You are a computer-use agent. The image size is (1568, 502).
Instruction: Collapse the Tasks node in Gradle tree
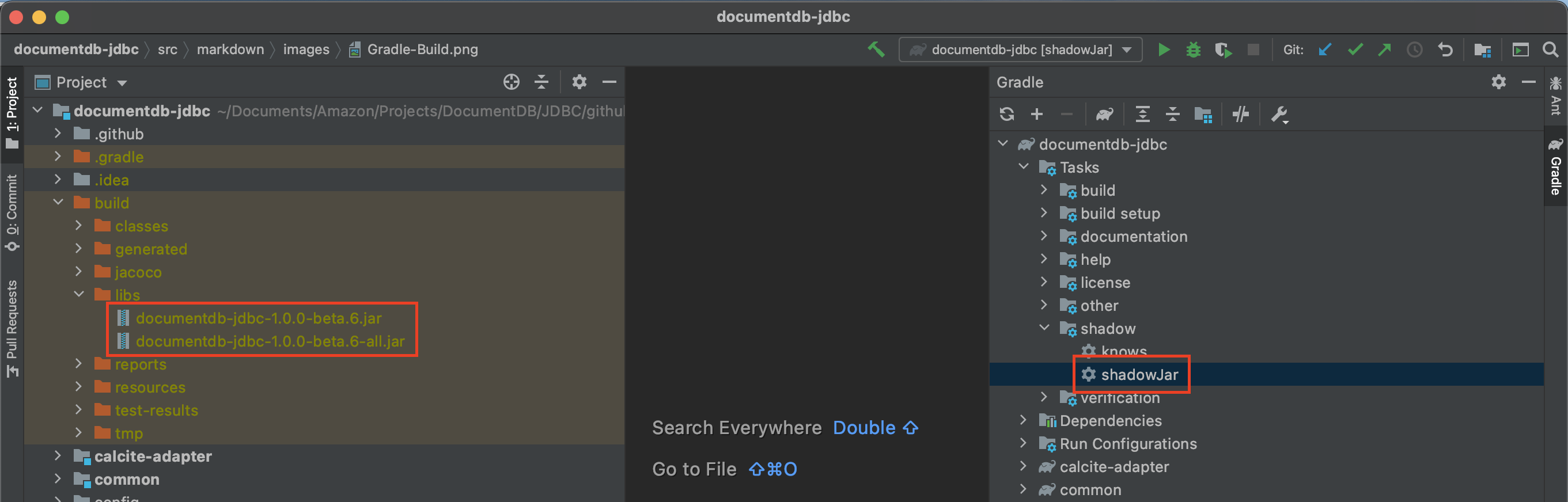[1023, 166]
